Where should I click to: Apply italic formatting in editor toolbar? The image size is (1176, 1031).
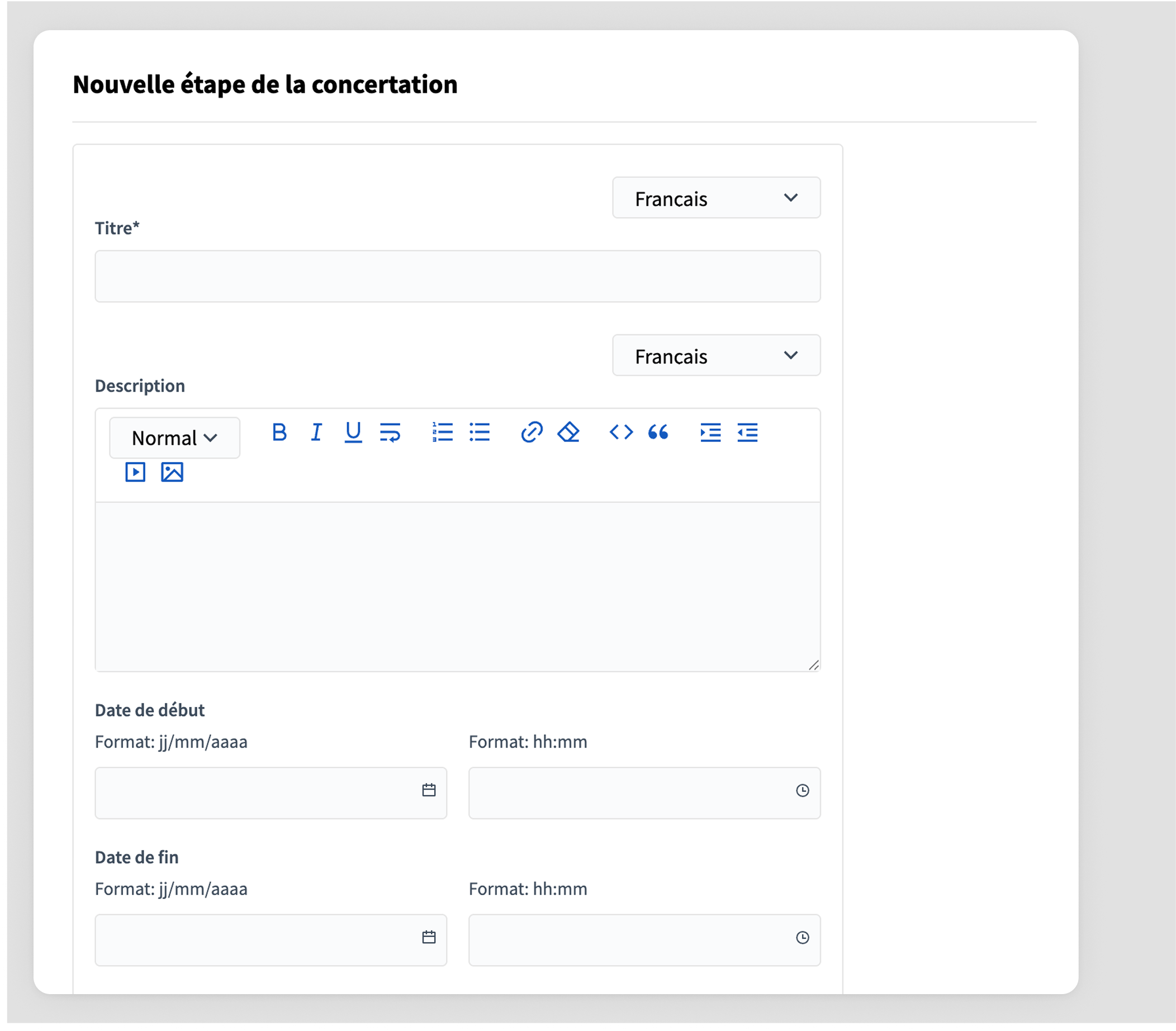coord(316,432)
